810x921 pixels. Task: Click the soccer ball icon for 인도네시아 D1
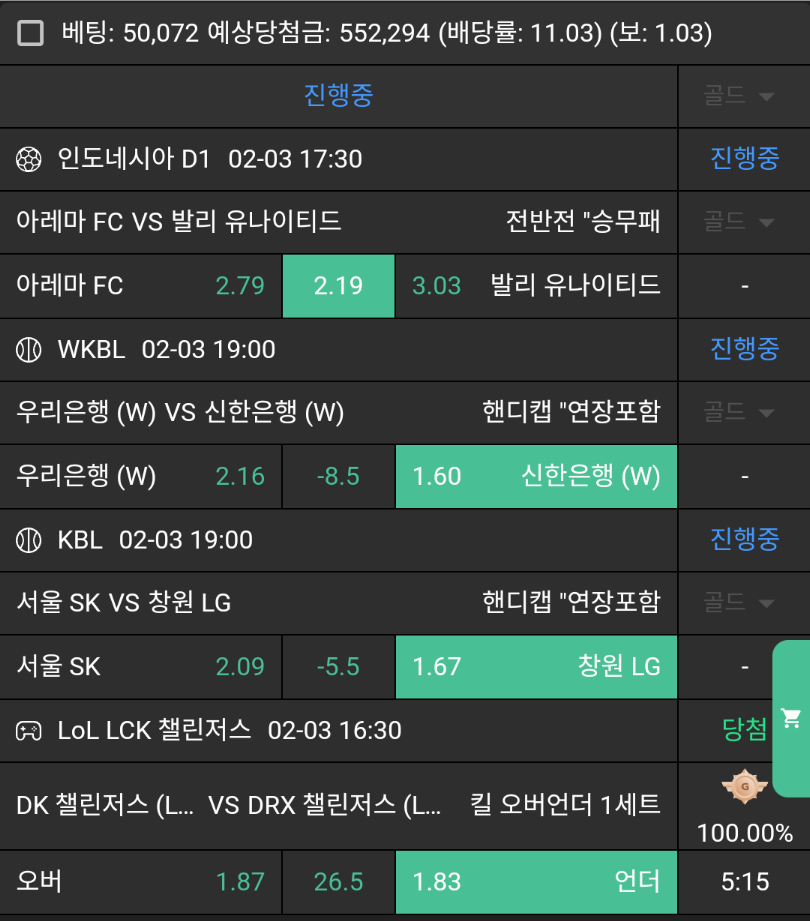[29, 159]
